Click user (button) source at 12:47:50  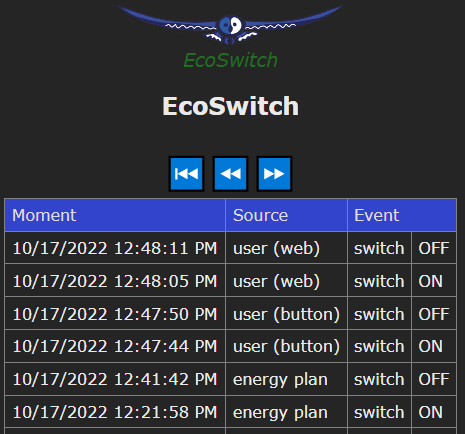(x=286, y=314)
